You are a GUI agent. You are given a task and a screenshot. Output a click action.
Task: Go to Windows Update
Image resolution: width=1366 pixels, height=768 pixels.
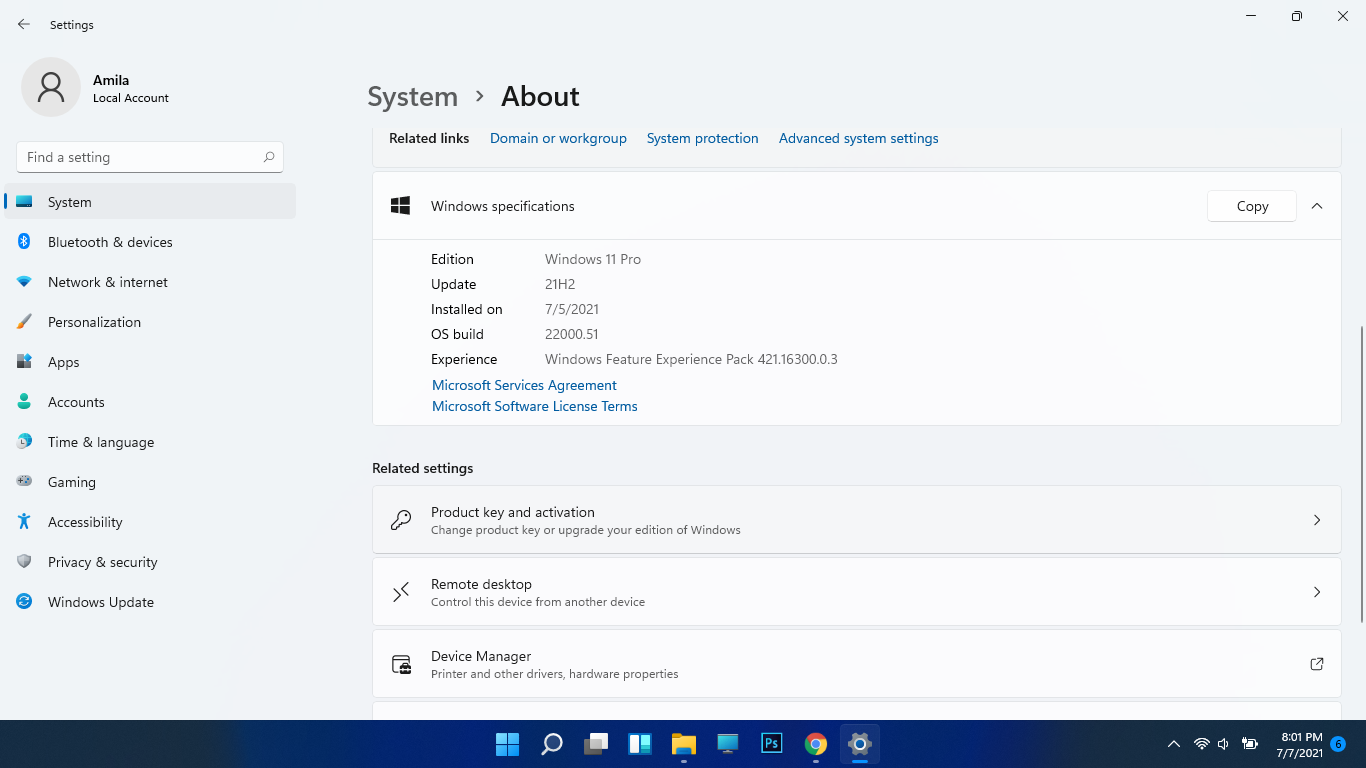[x=150, y=602]
